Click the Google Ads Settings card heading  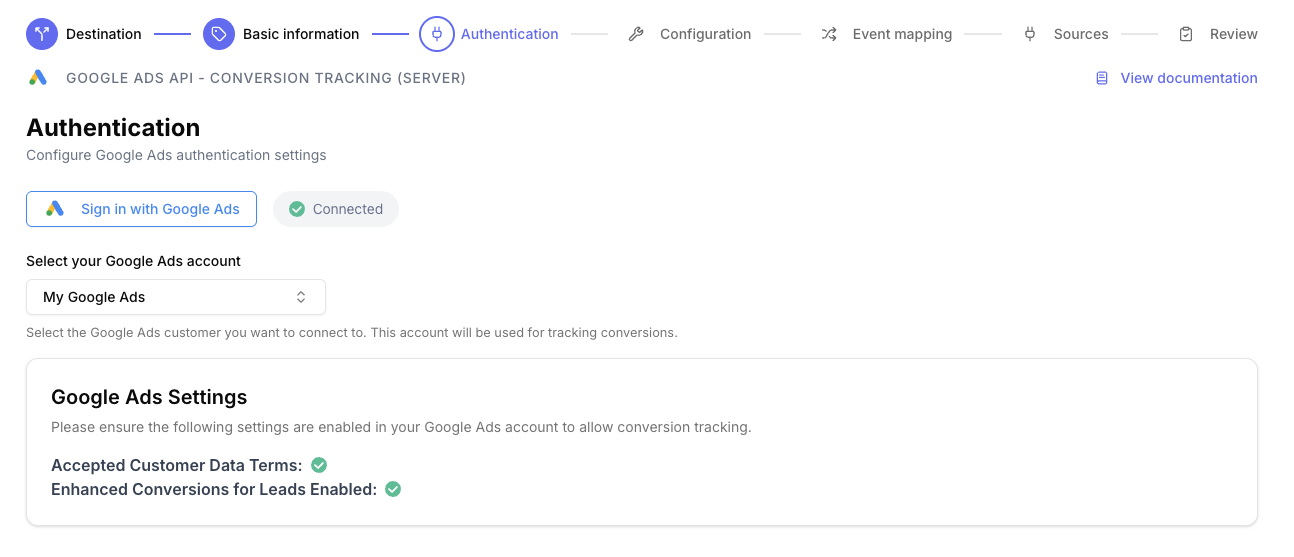coord(149,397)
